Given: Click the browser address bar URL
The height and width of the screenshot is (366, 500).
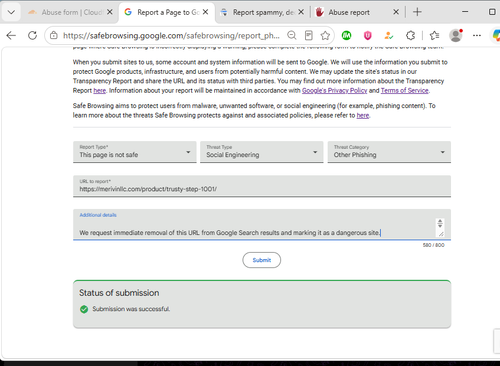Looking at the screenshot, I should tap(171, 35).
